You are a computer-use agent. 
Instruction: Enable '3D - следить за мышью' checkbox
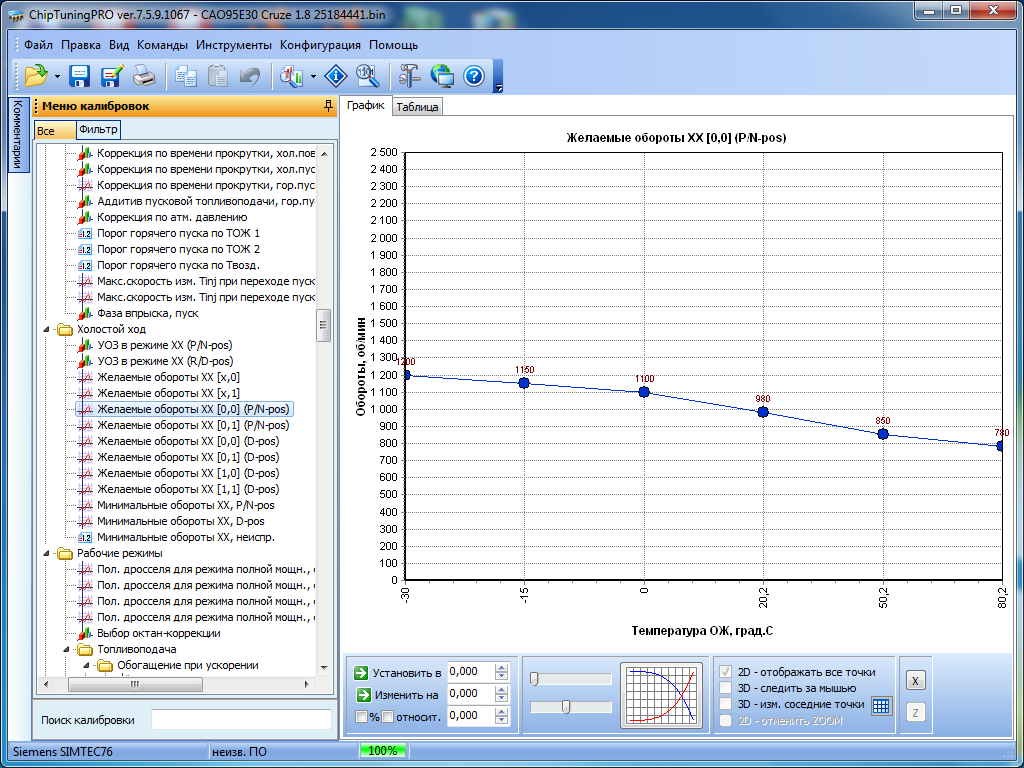(x=727, y=688)
